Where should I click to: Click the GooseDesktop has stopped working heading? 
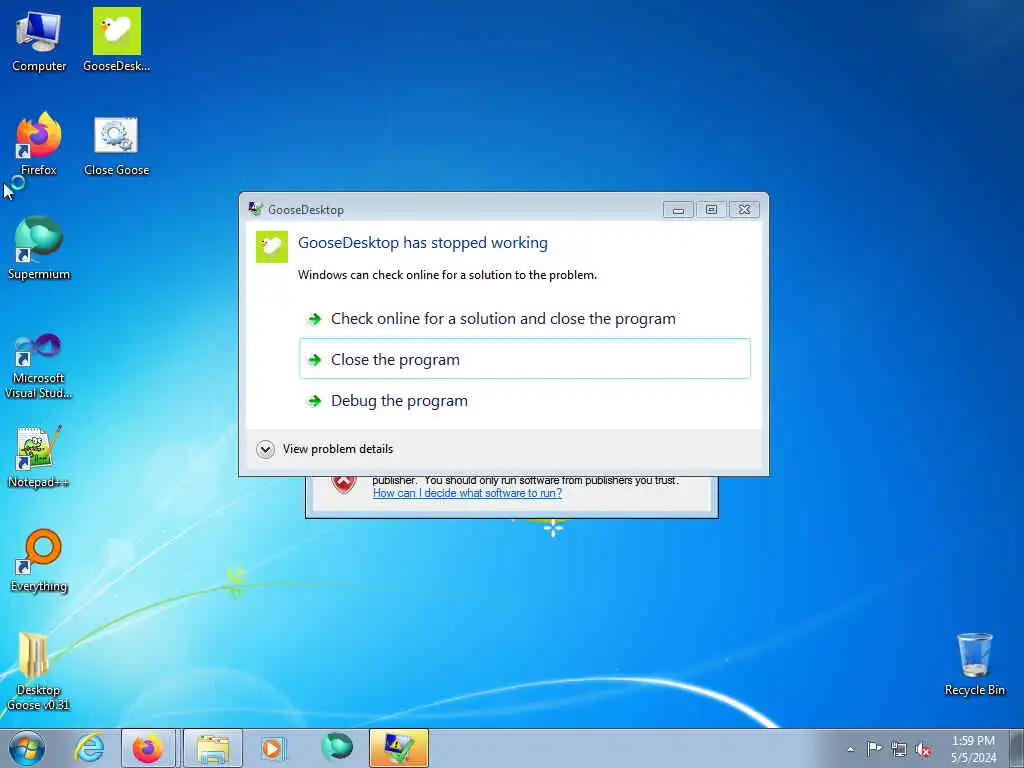[423, 243]
